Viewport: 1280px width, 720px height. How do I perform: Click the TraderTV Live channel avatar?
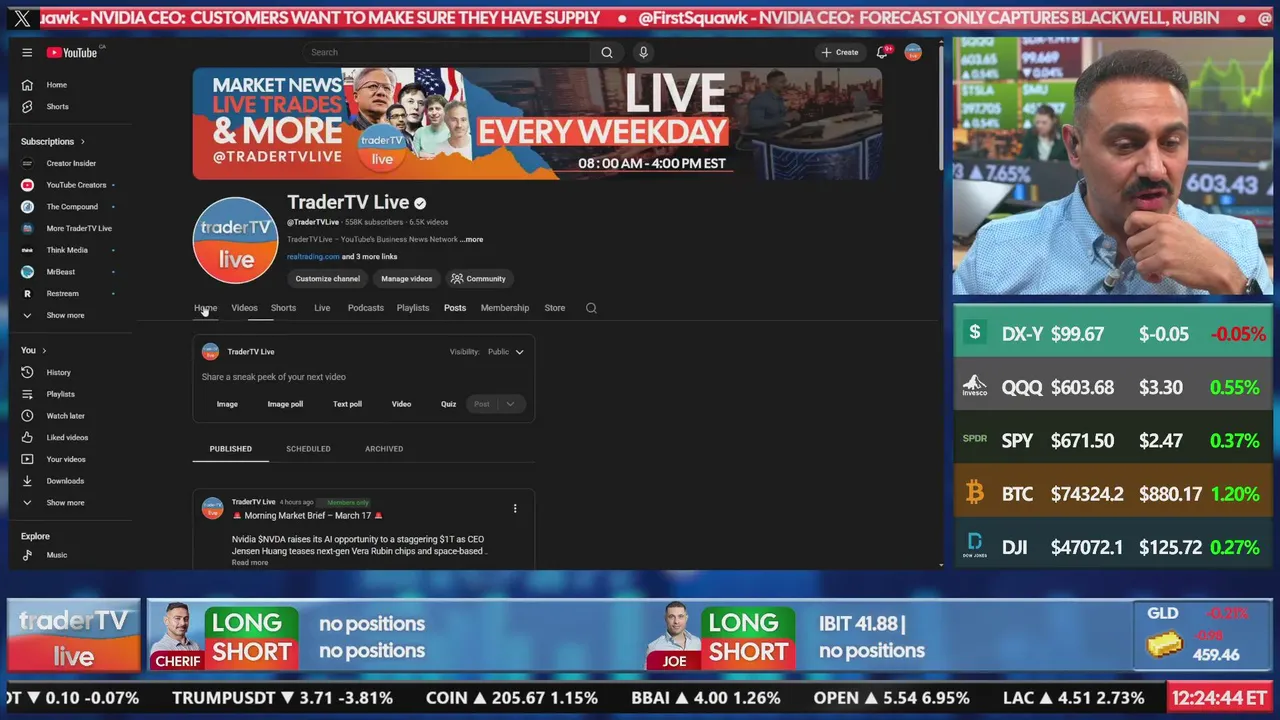click(236, 240)
